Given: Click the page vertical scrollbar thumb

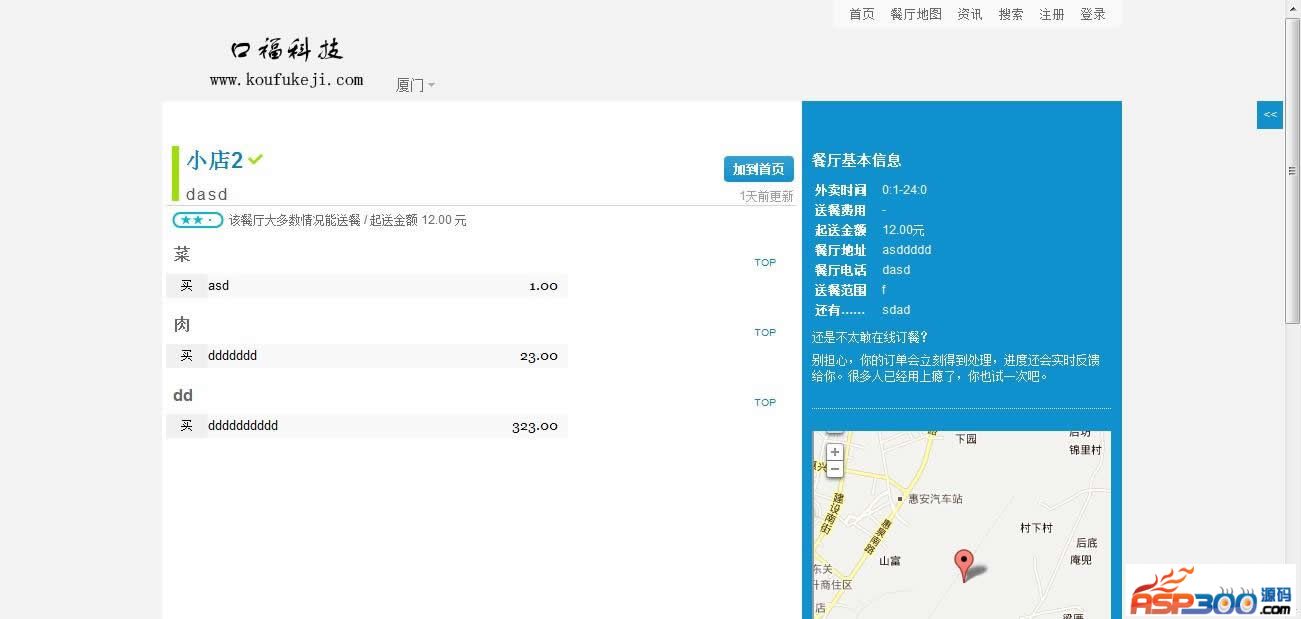Looking at the screenshot, I should (1292, 170).
